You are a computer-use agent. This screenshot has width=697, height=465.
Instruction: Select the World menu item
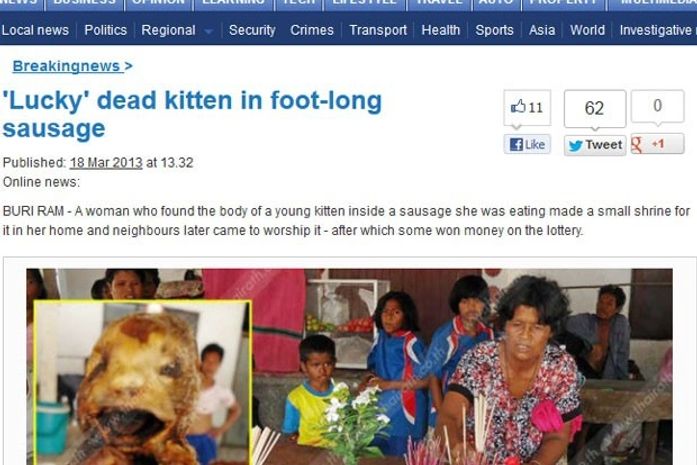pyautogui.click(x=587, y=30)
